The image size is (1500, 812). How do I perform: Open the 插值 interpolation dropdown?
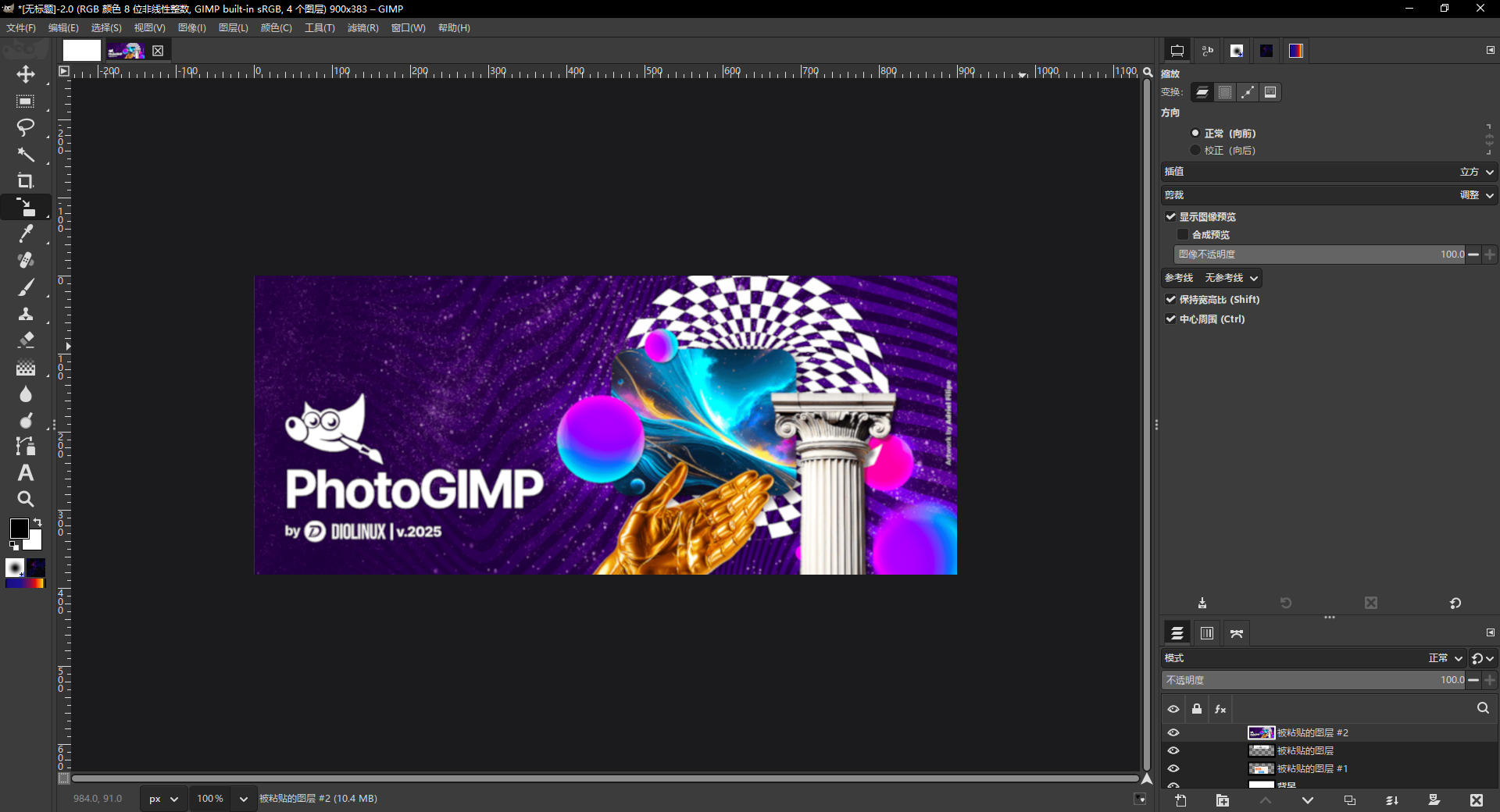click(1329, 172)
